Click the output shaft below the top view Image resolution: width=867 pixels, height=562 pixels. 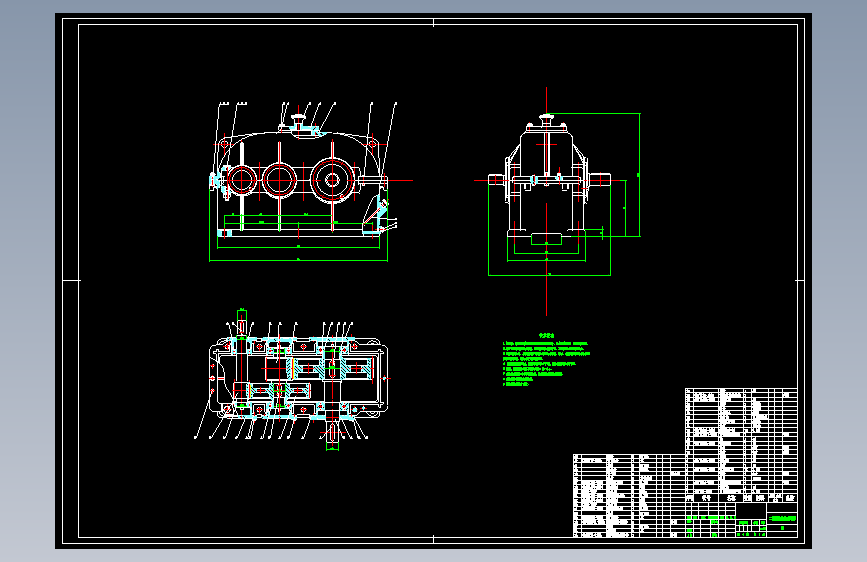(x=332, y=433)
